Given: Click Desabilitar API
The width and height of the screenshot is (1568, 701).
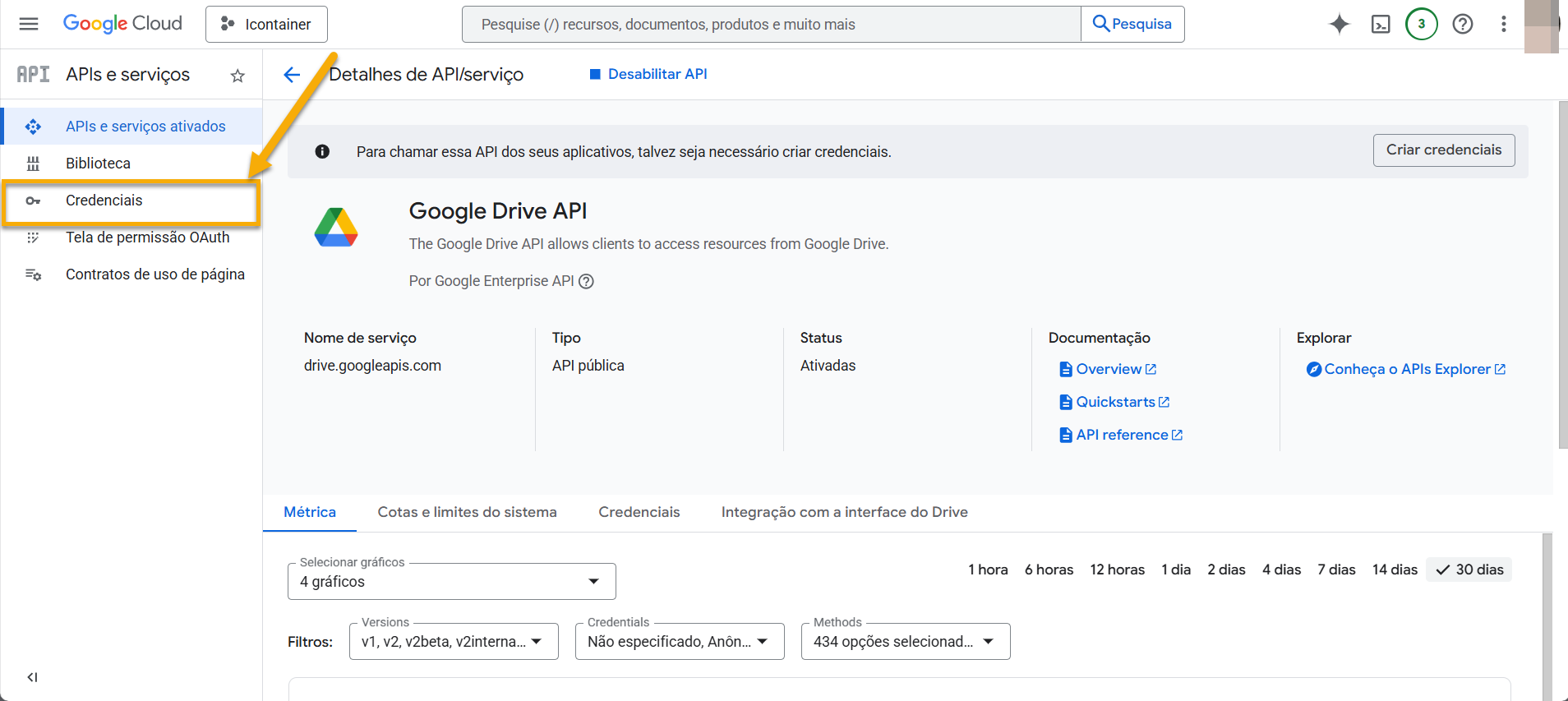Looking at the screenshot, I should click(648, 74).
